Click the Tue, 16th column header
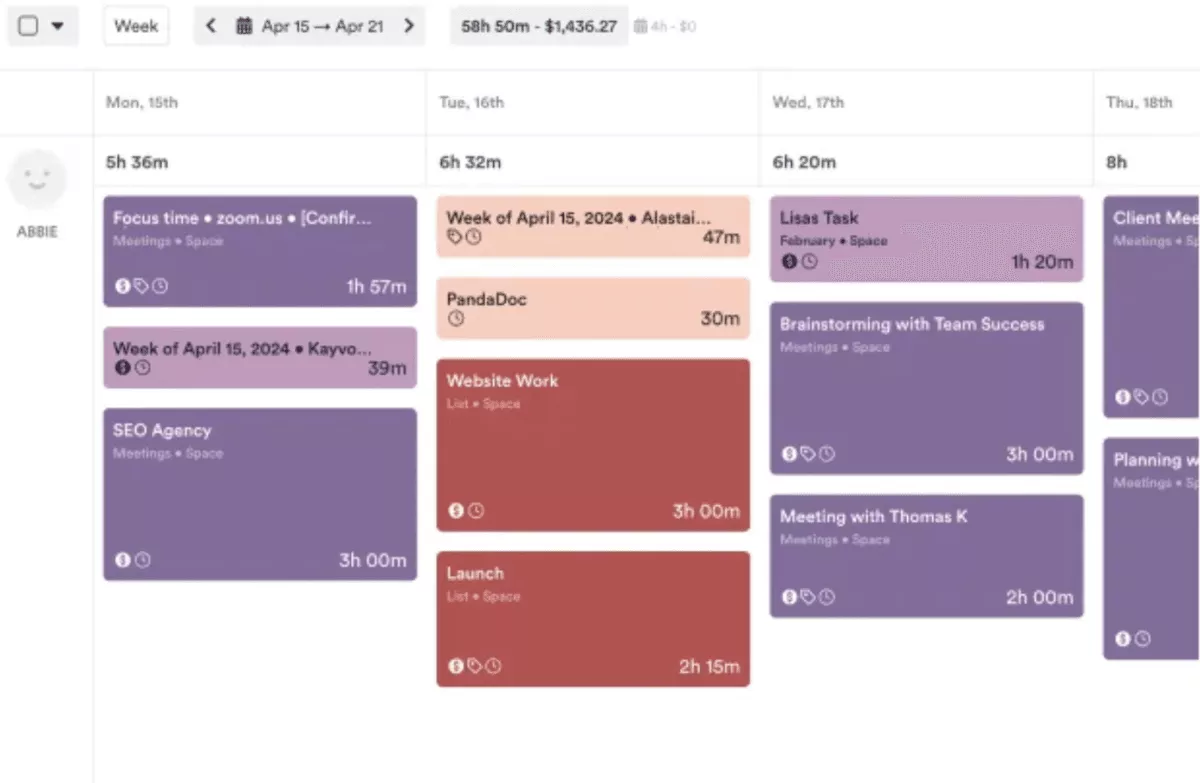Screen dimensions: 1200x783 click(x=471, y=102)
